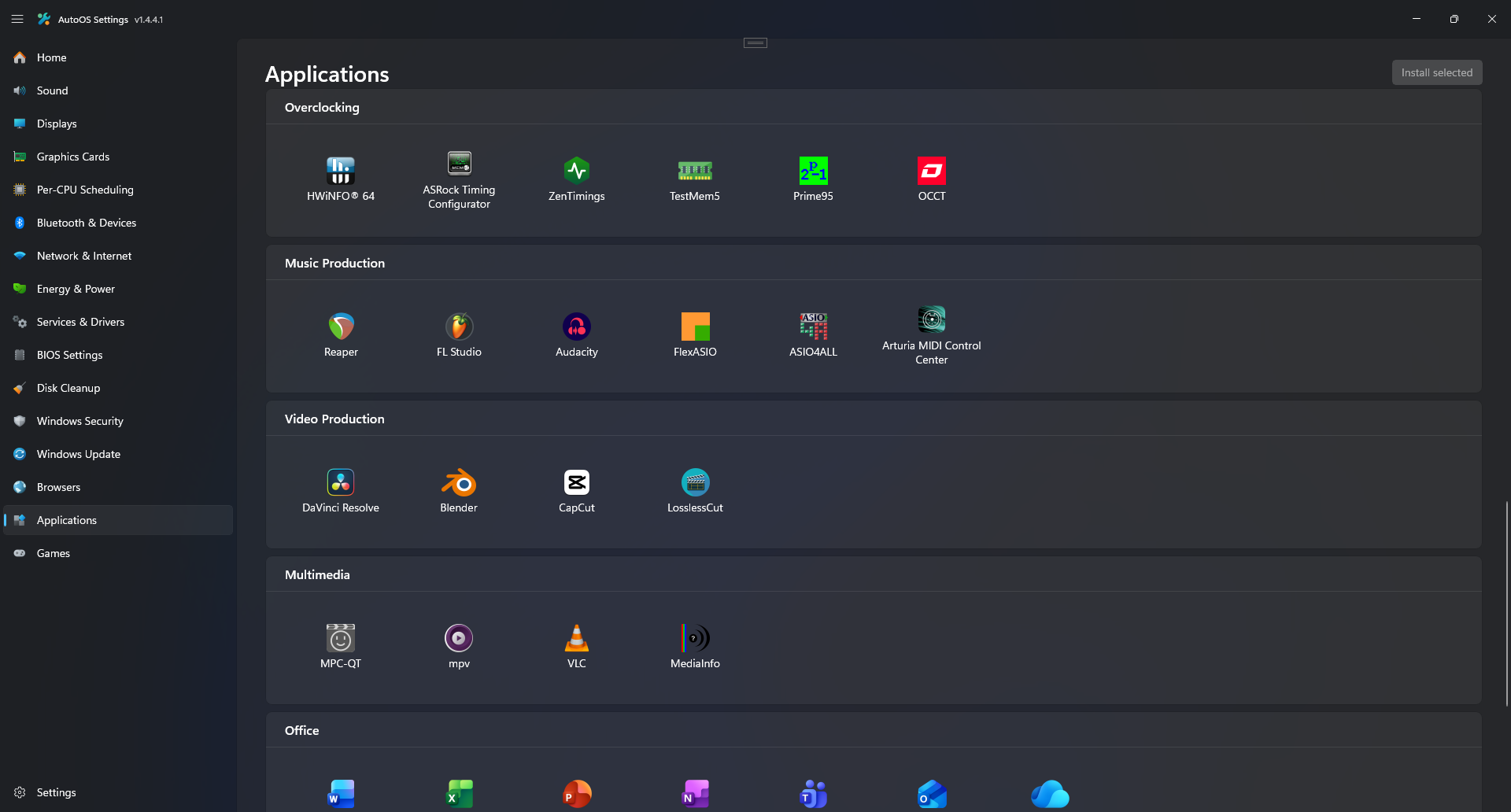Select the mpv player icon

click(x=459, y=637)
